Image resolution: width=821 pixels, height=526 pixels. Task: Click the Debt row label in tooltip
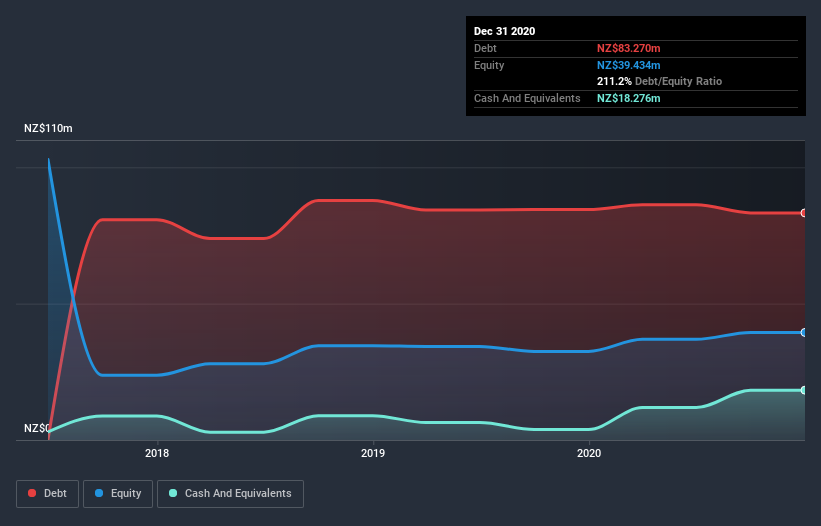pyautogui.click(x=485, y=48)
